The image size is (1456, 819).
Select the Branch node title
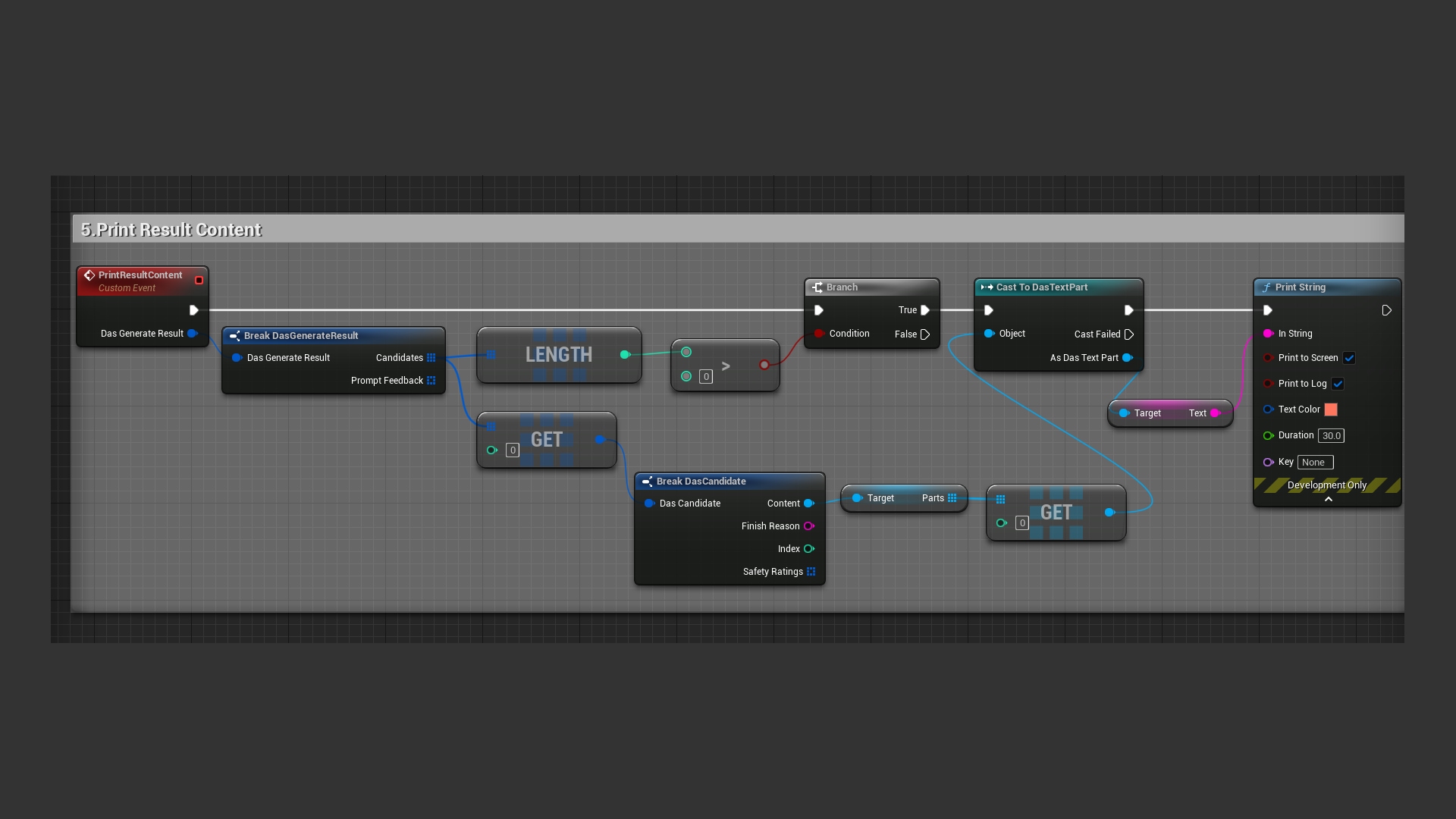click(842, 287)
